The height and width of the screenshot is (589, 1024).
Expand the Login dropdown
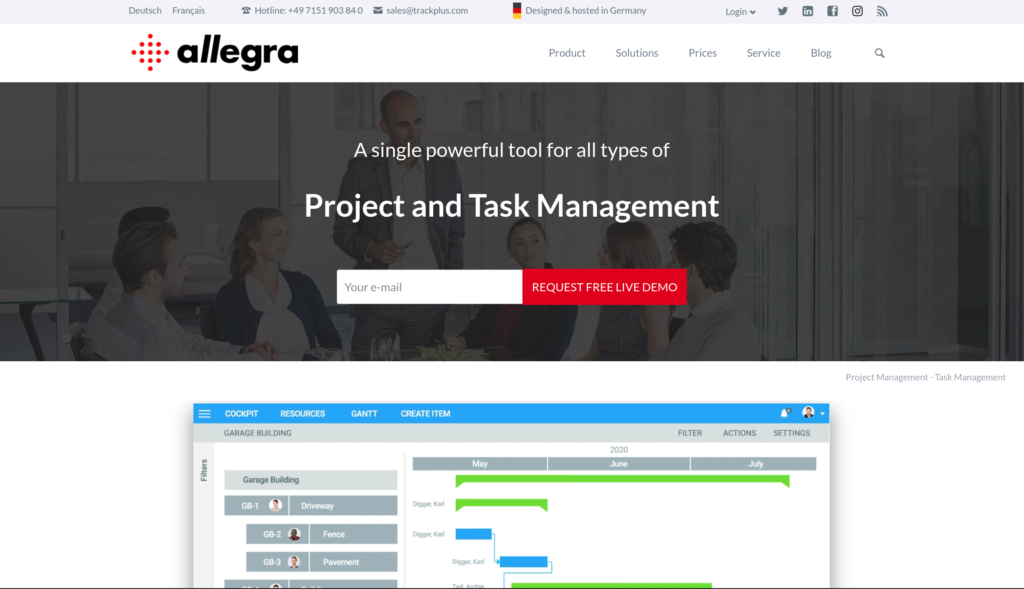coord(740,12)
